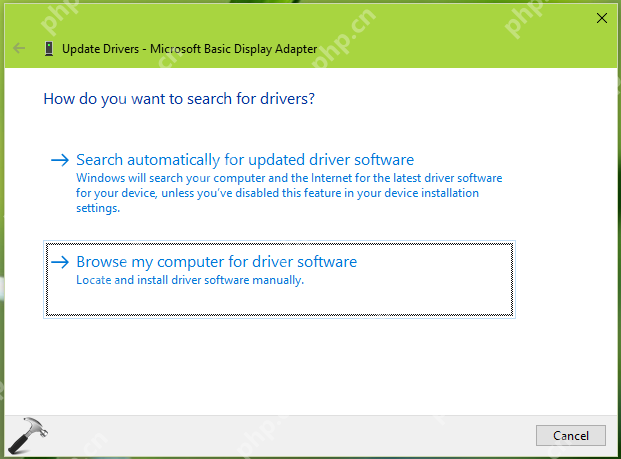Click the display adapter device icon

49,49
